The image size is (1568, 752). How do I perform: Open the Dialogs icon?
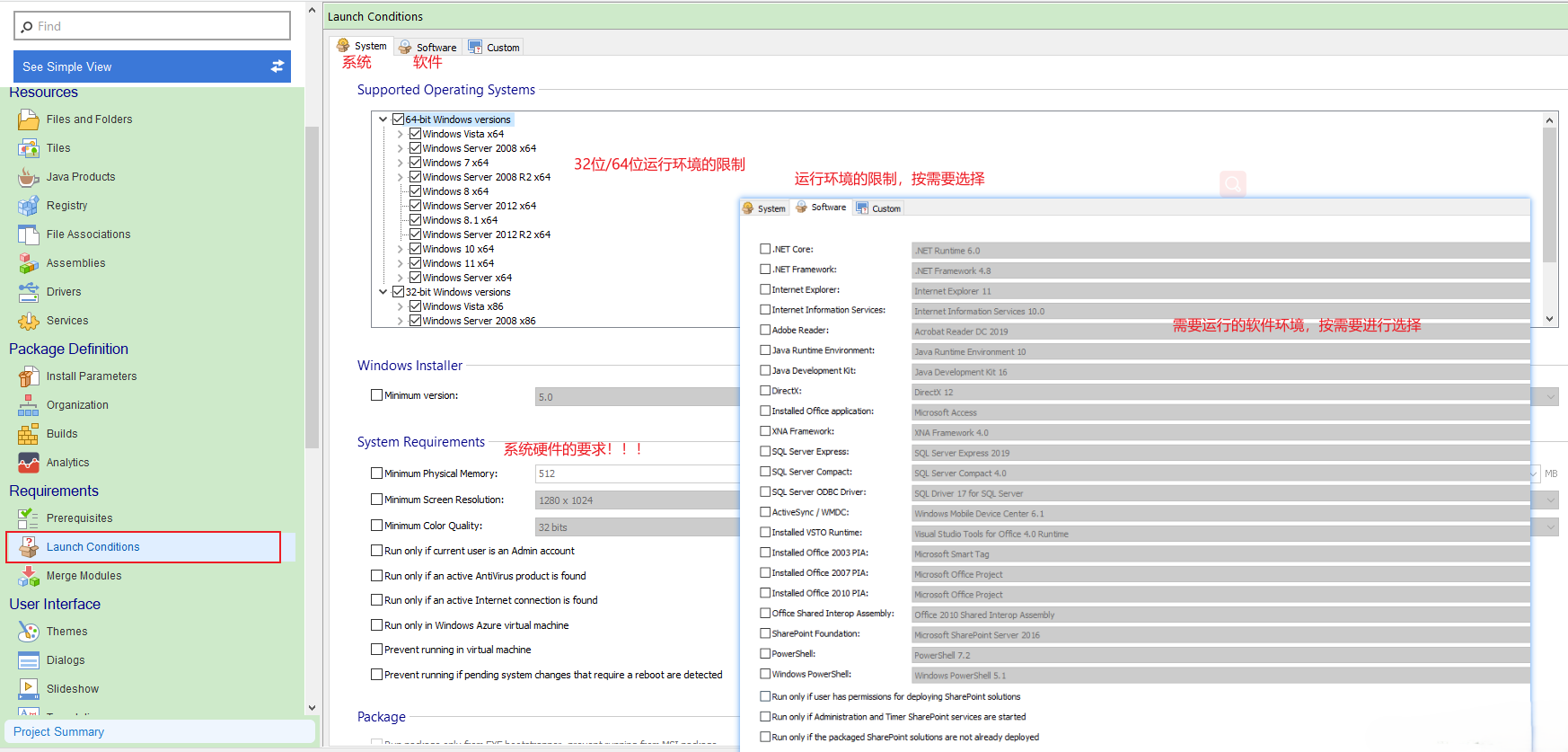pyautogui.click(x=29, y=660)
